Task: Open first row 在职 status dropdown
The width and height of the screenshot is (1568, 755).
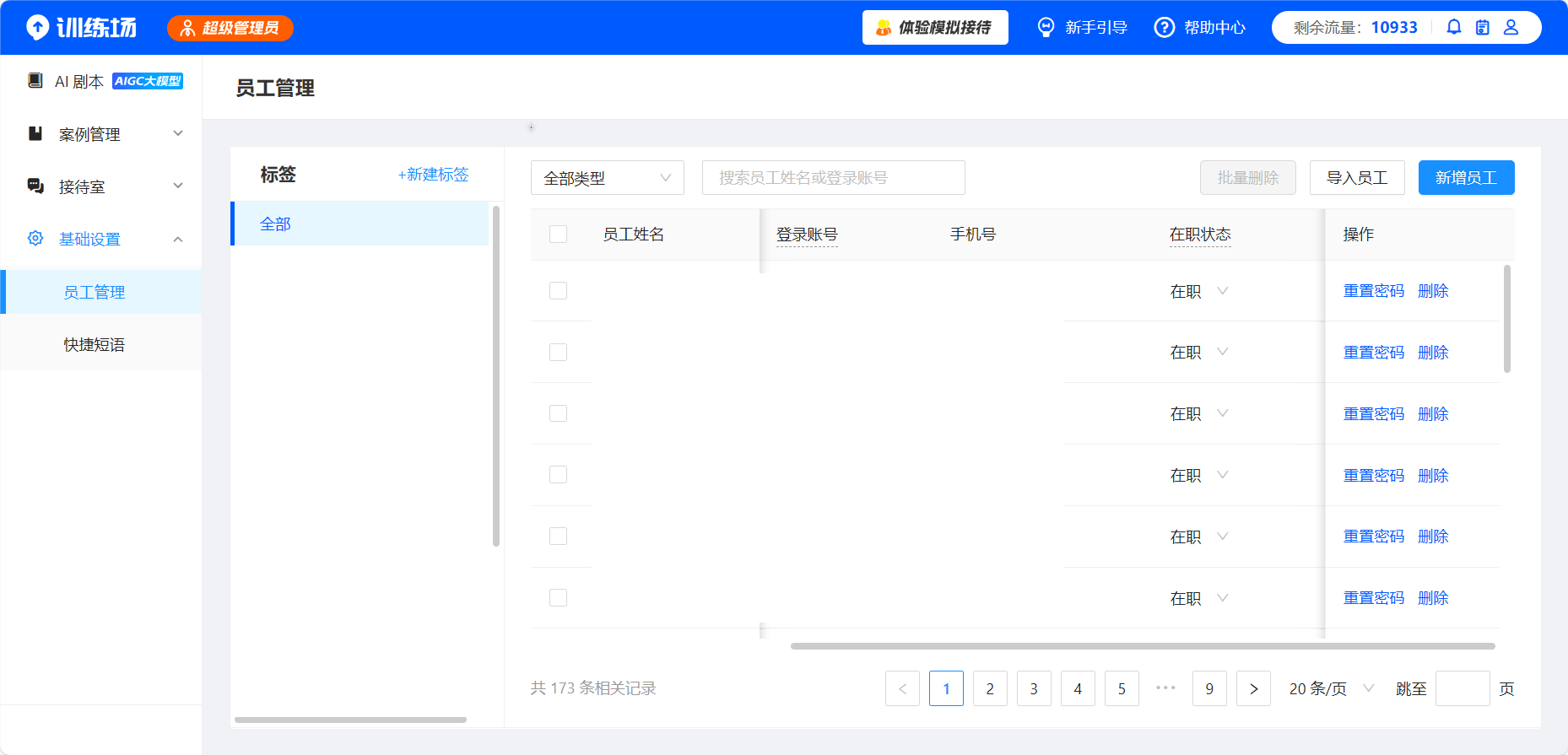Action: (1199, 291)
